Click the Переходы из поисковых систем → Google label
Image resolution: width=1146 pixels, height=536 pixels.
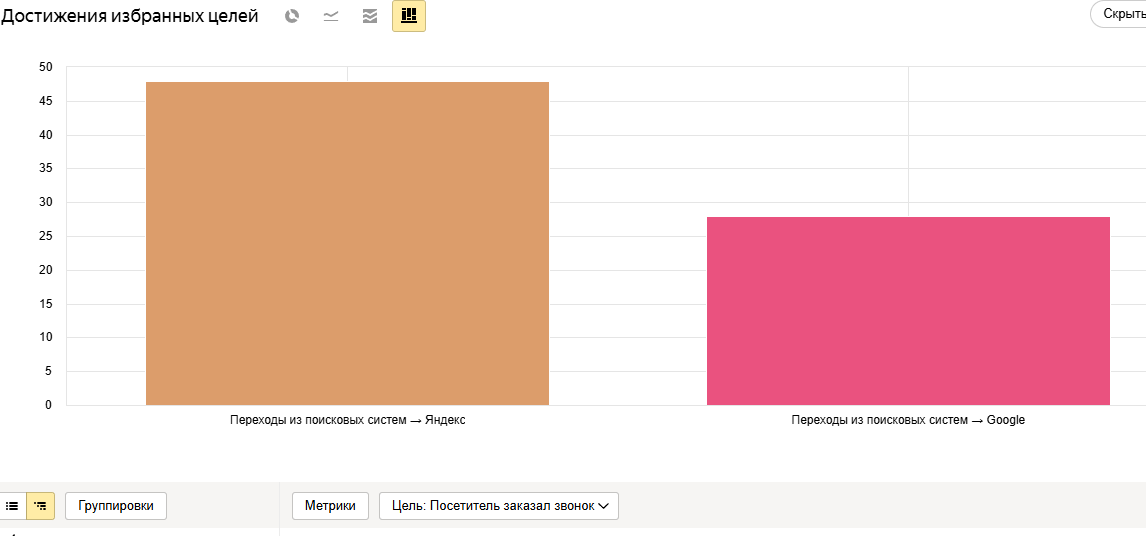point(908,420)
